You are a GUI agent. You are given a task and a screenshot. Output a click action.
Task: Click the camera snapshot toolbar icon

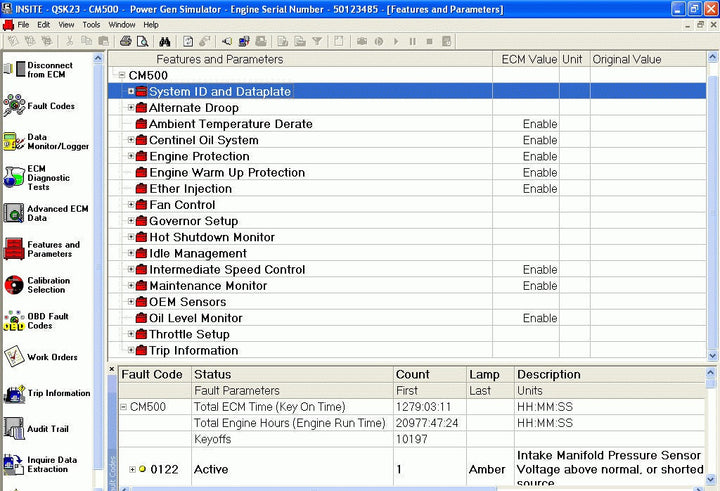coord(362,41)
